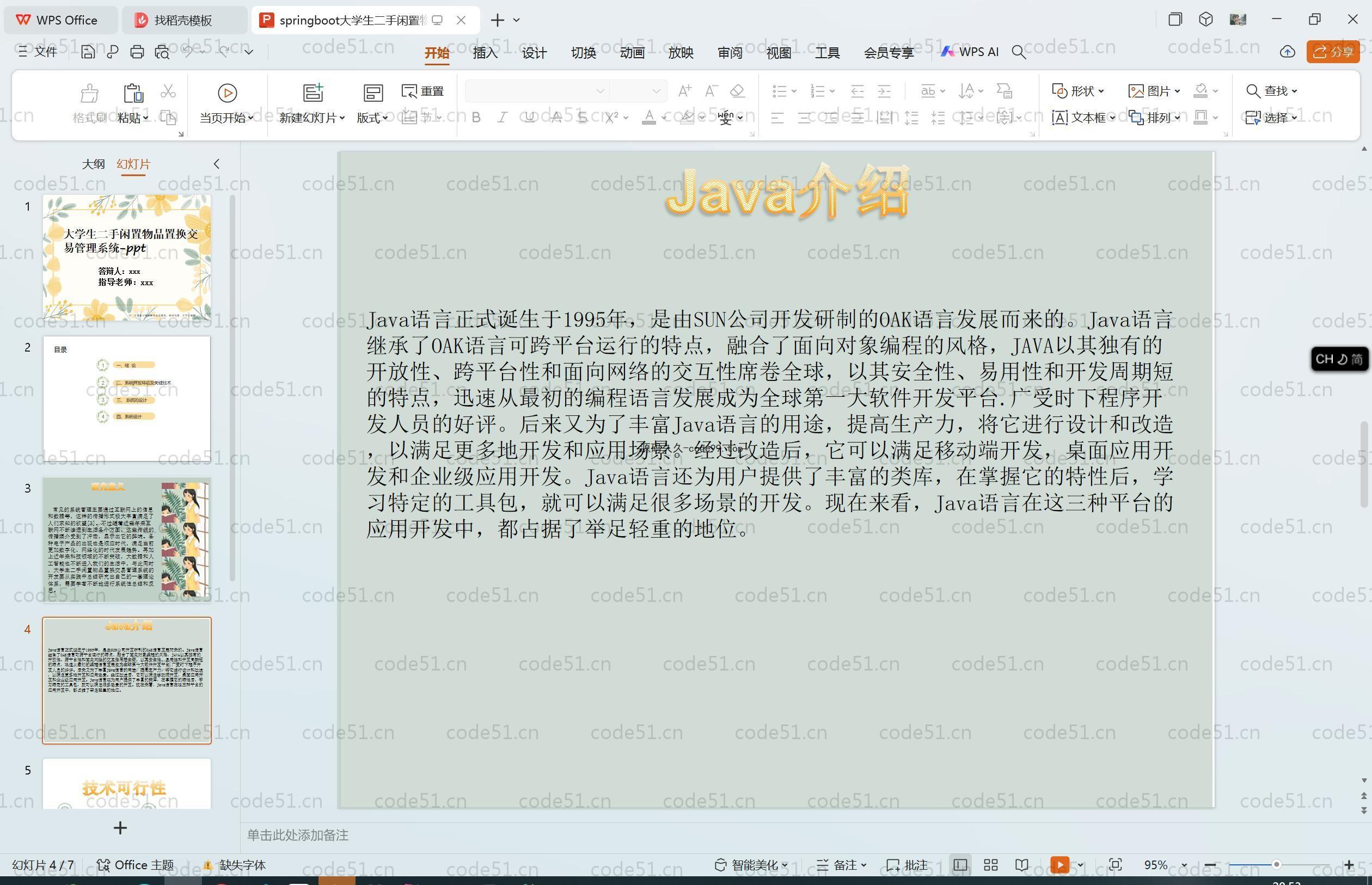Open the shape fill color dropdown
Viewport: 1372px width, 885px height.
tap(1215, 91)
